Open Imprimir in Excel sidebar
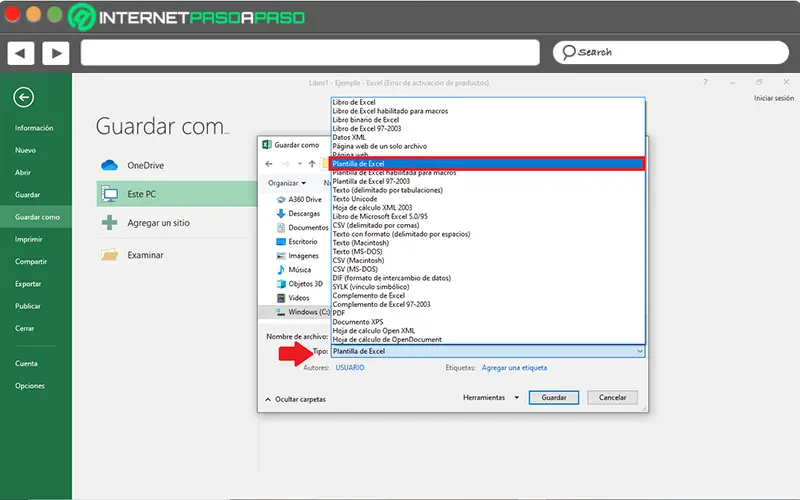This screenshot has width=800, height=500. point(29,239)
